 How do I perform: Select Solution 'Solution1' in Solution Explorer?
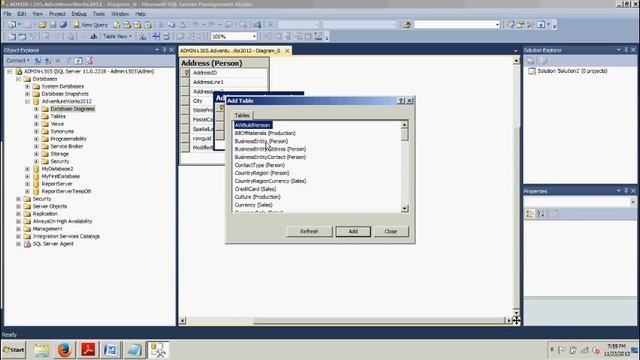tap(572, 71)
